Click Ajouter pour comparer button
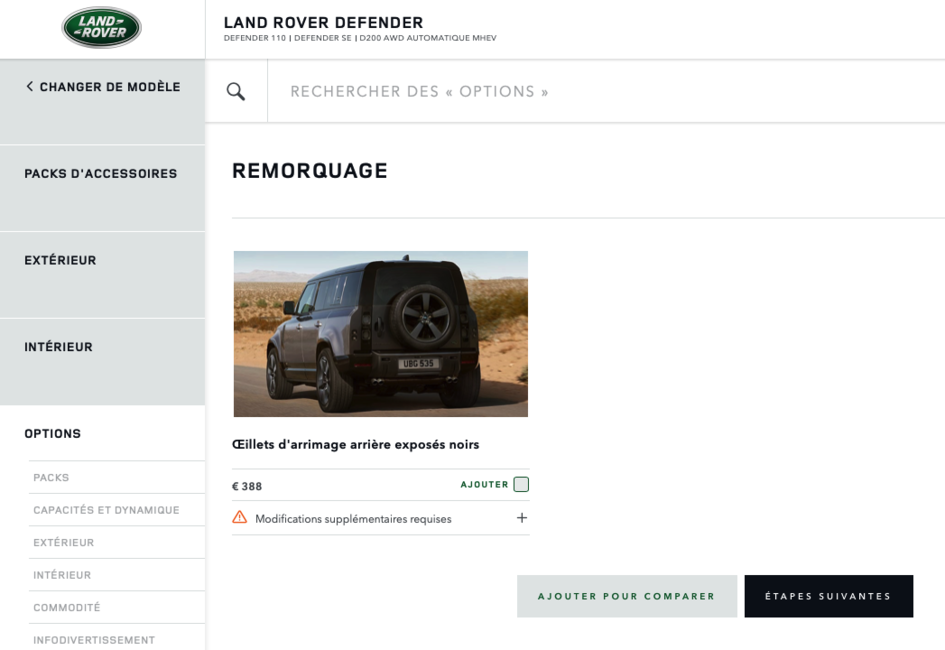Screen dimensions: 945x650 click(627, 596)
